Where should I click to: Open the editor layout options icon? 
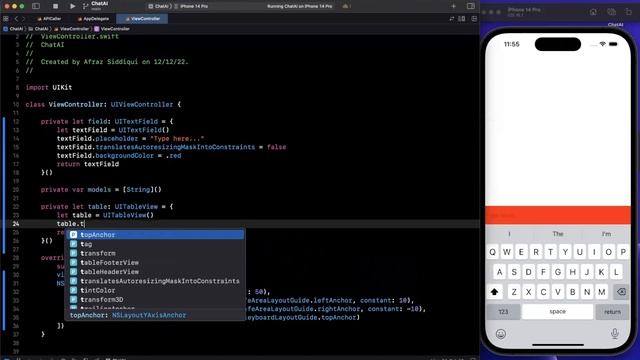(x=462, y=18)
